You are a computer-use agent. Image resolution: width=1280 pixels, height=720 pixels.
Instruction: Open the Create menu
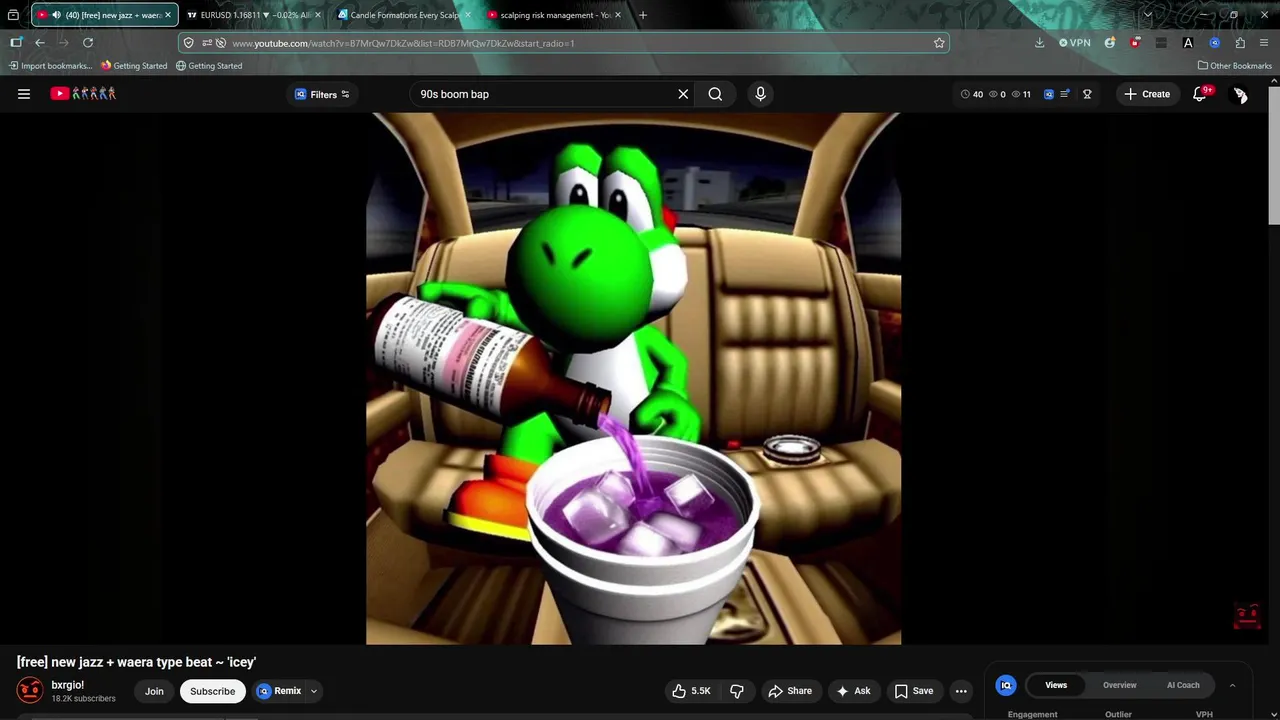click(1147, 94)
